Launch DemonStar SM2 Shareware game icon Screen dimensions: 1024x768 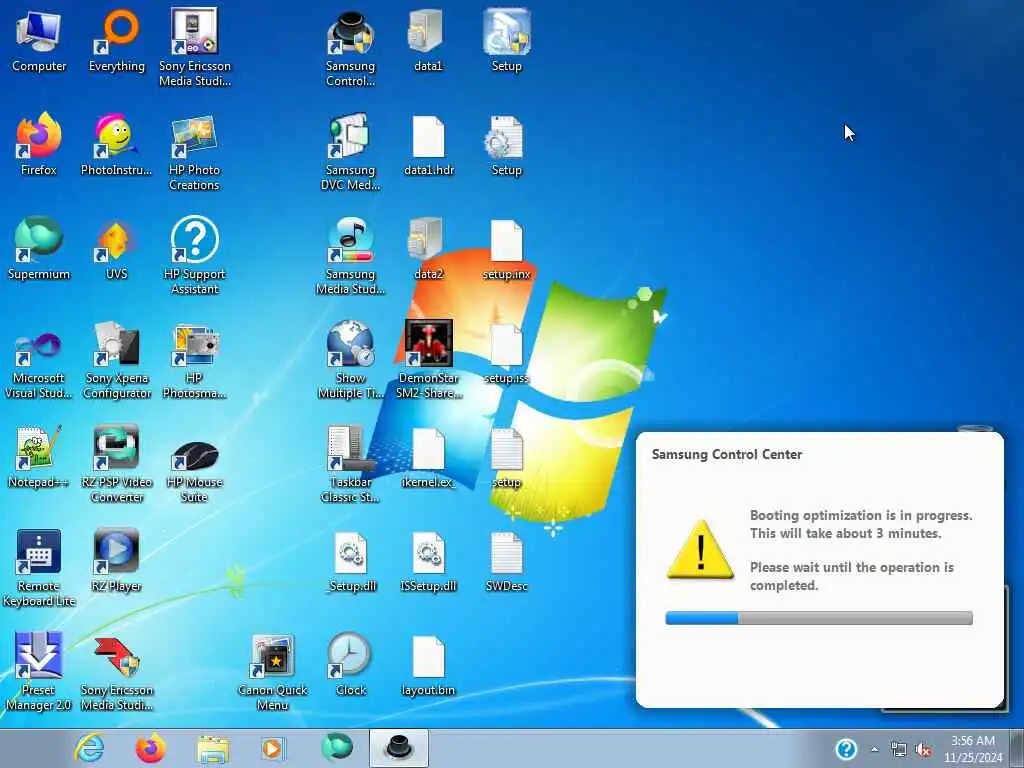428,359
